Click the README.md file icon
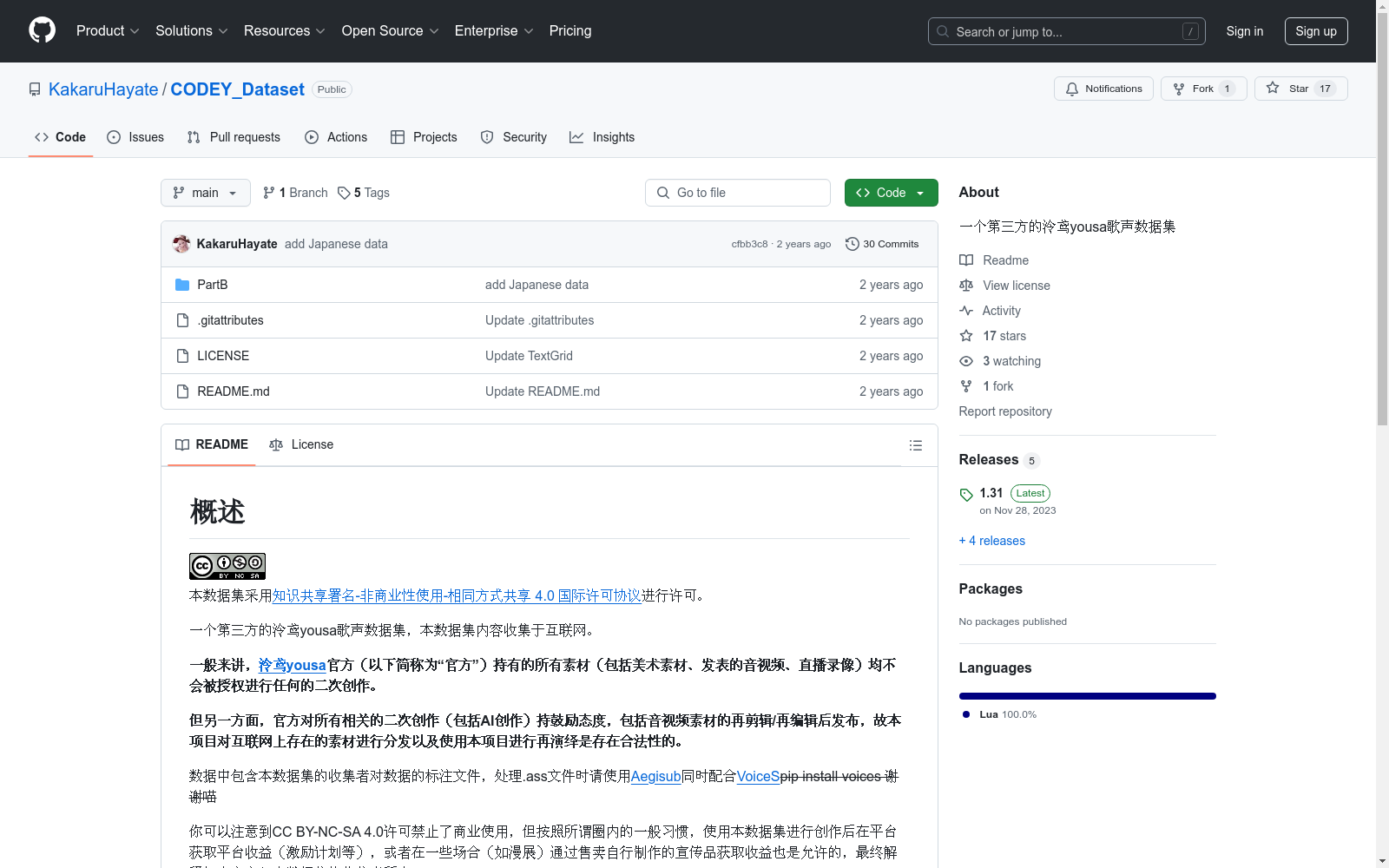1389x868 pixels. tap(182, 391)
